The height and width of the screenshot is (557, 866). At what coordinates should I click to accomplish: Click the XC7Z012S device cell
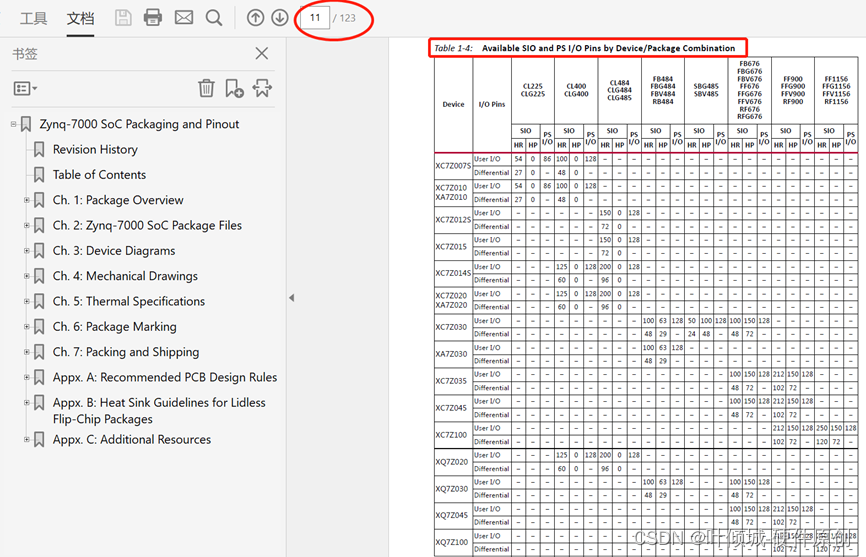(x=453, y=220)
